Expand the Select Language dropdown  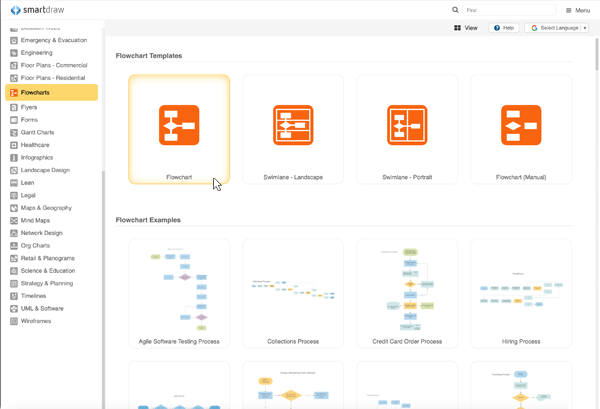coord(556,28)
